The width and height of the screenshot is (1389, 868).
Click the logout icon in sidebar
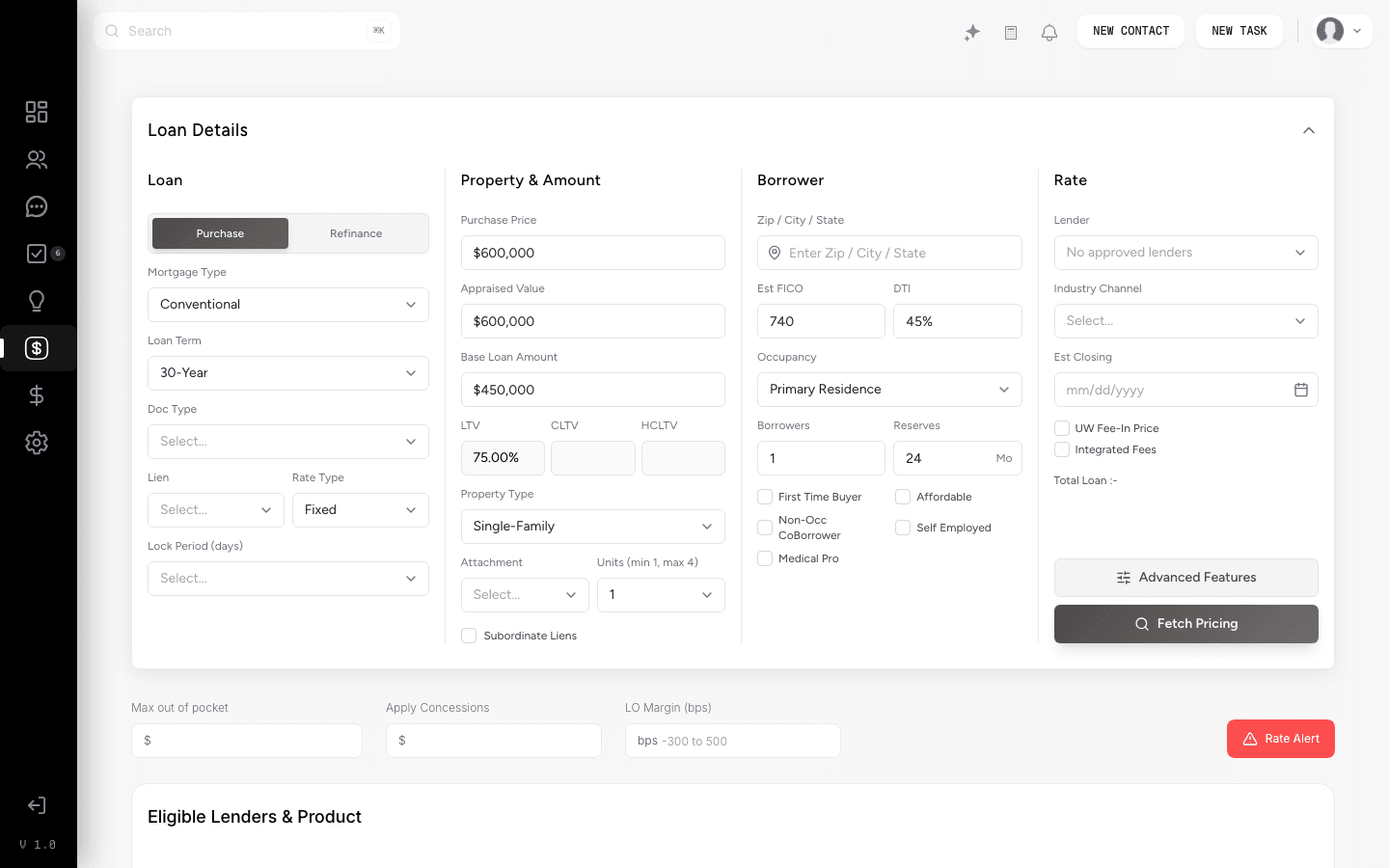pyautogui.click(x=37, y=805)
